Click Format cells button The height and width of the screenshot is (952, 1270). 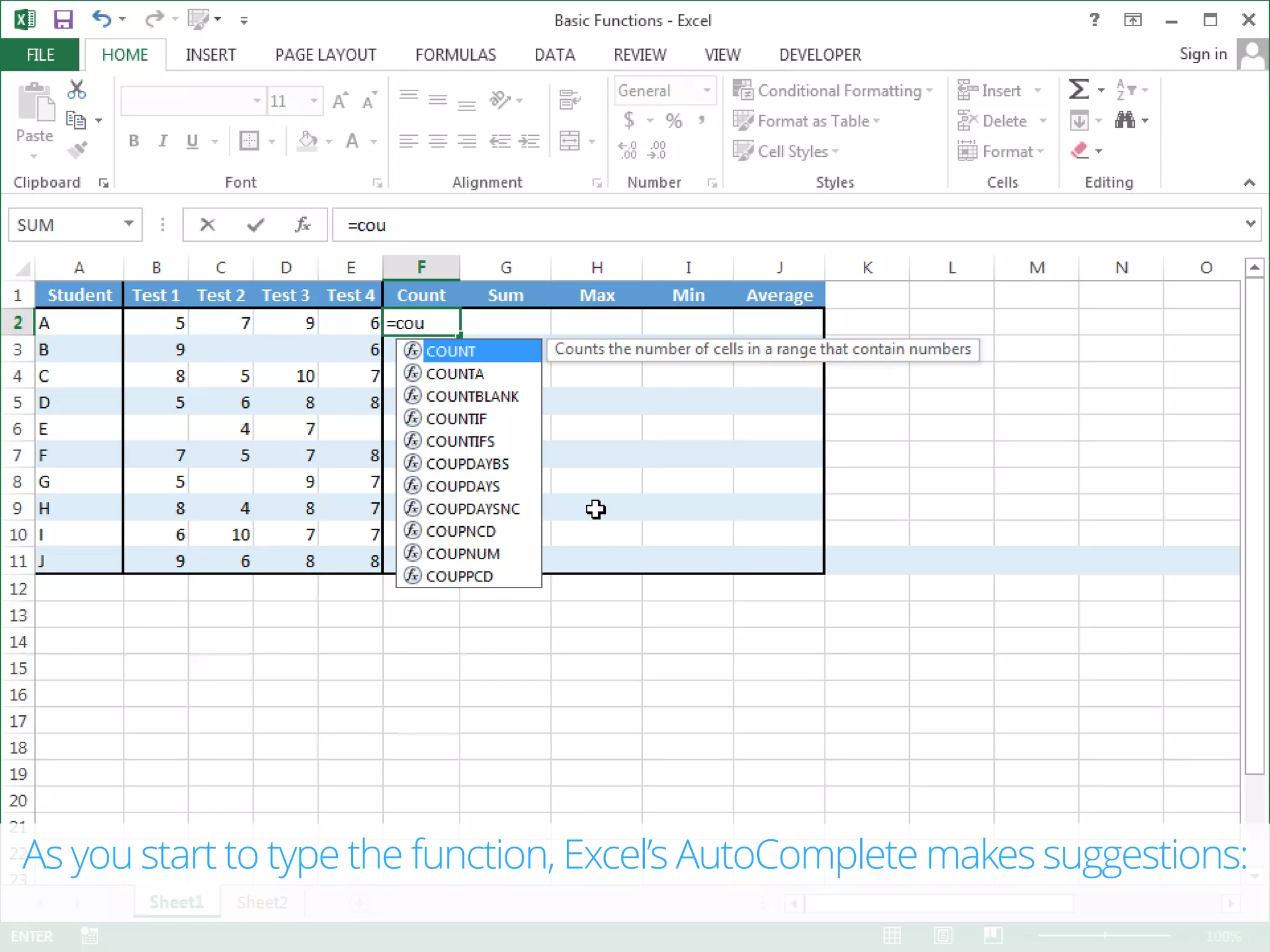coord(1001,151)
